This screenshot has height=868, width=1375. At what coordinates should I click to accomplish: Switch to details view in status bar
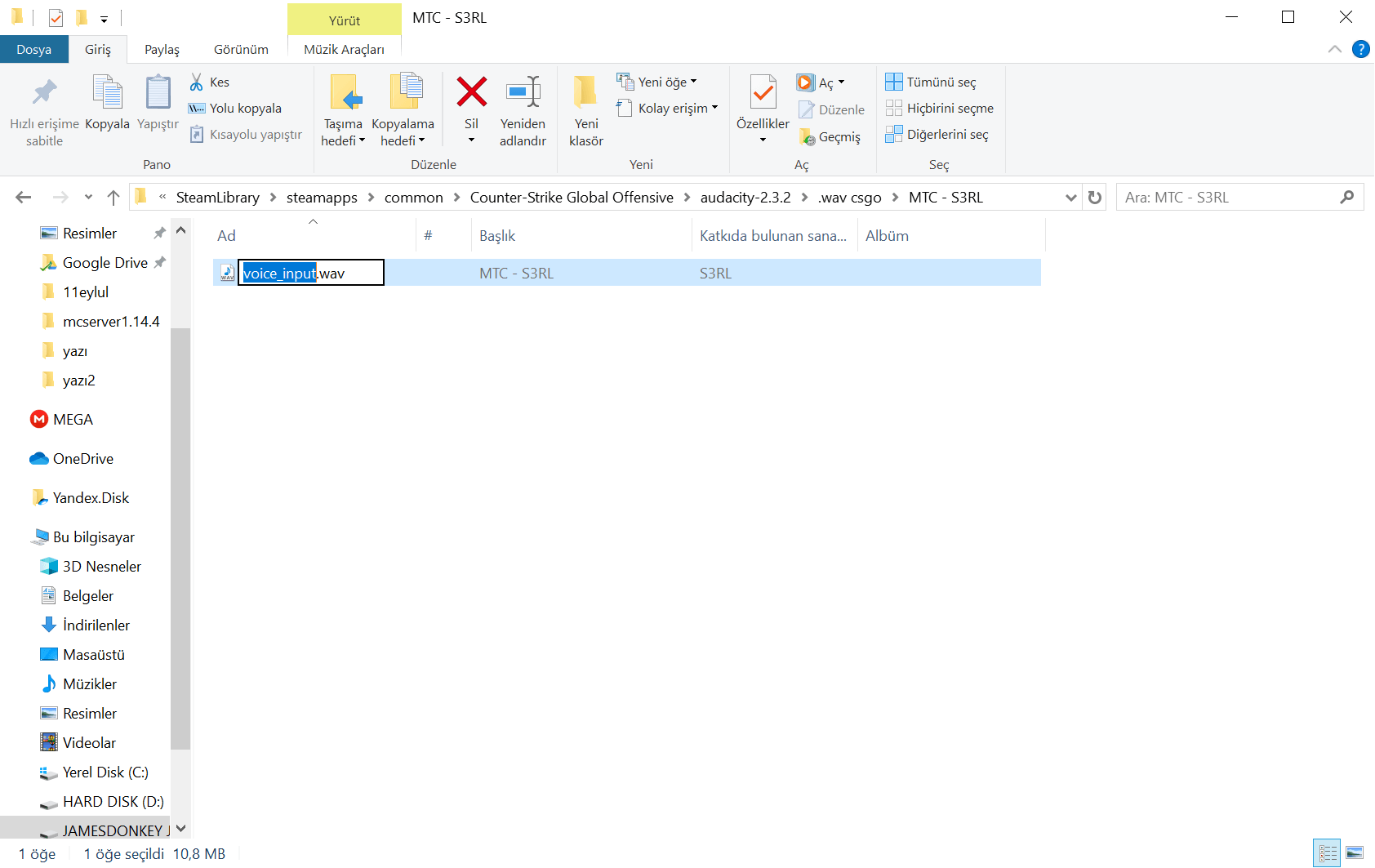coord(1328,853)
